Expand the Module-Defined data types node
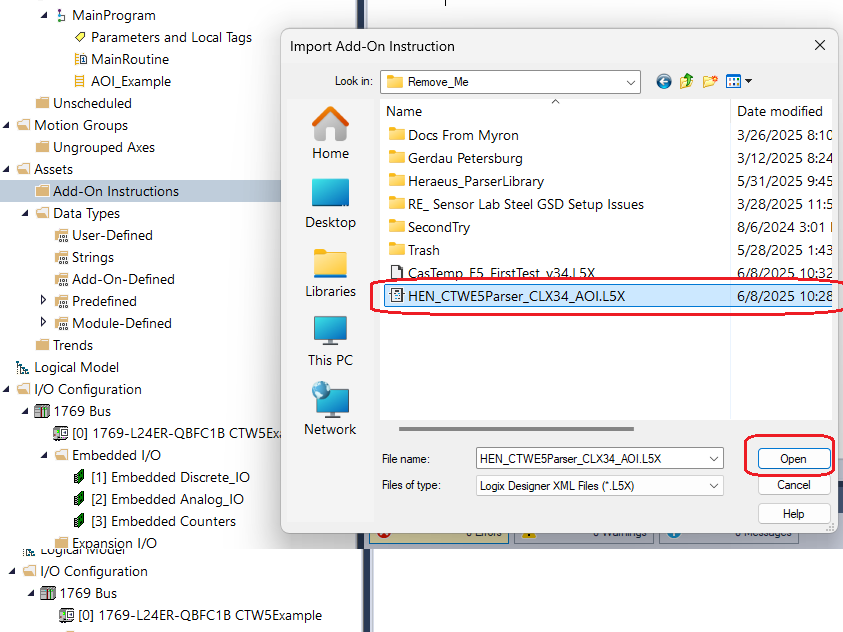 44,322
